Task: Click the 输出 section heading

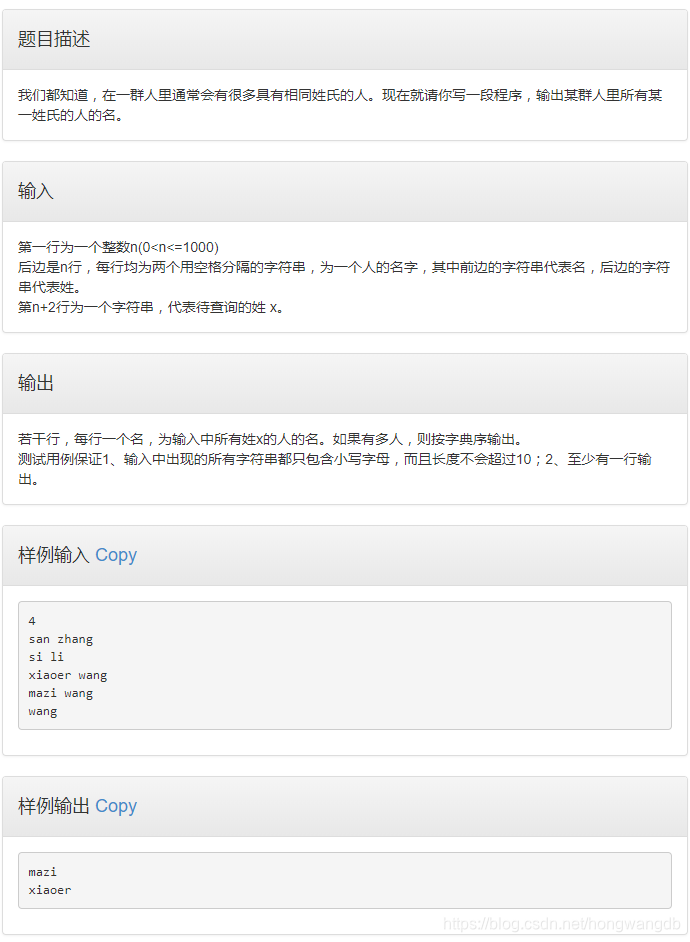Action: (36, 383)
